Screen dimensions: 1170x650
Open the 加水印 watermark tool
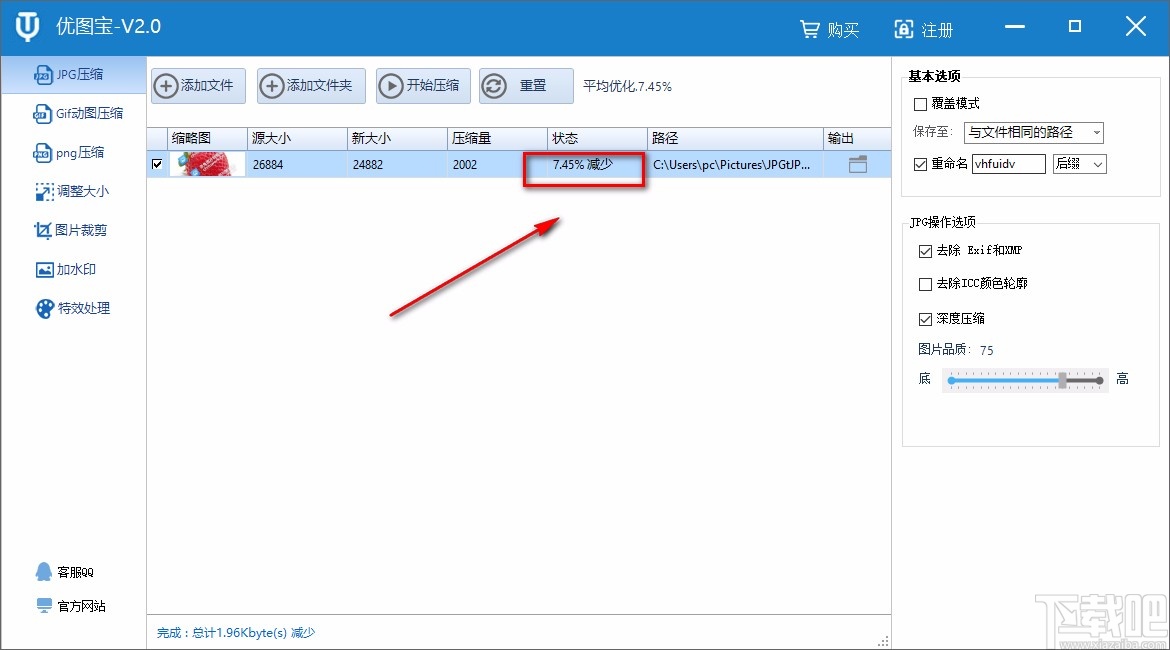pyautogui.click(x=66, y=269)
